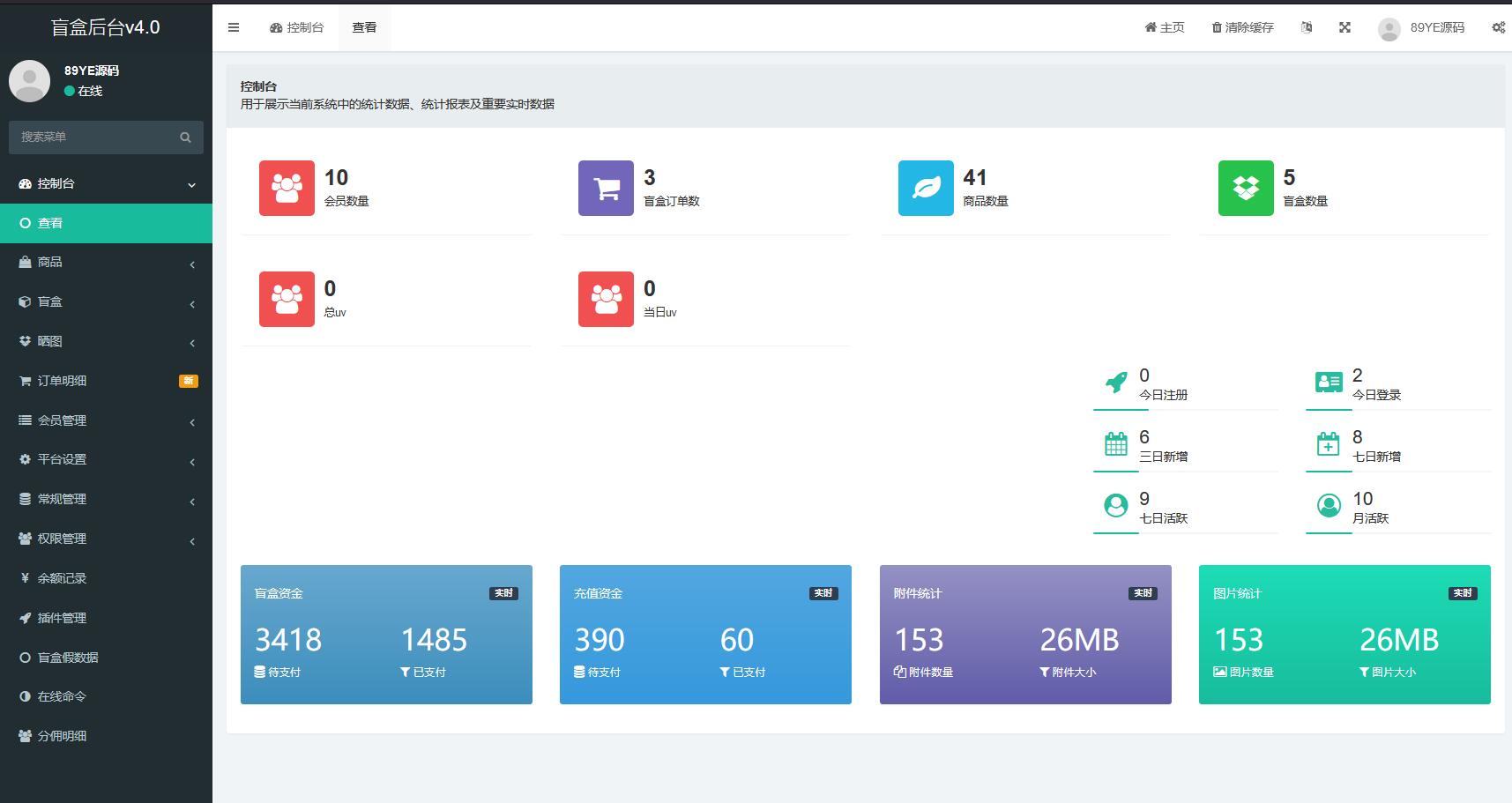Click the purple shopping cart 盲盒订单数 icon

606,188
